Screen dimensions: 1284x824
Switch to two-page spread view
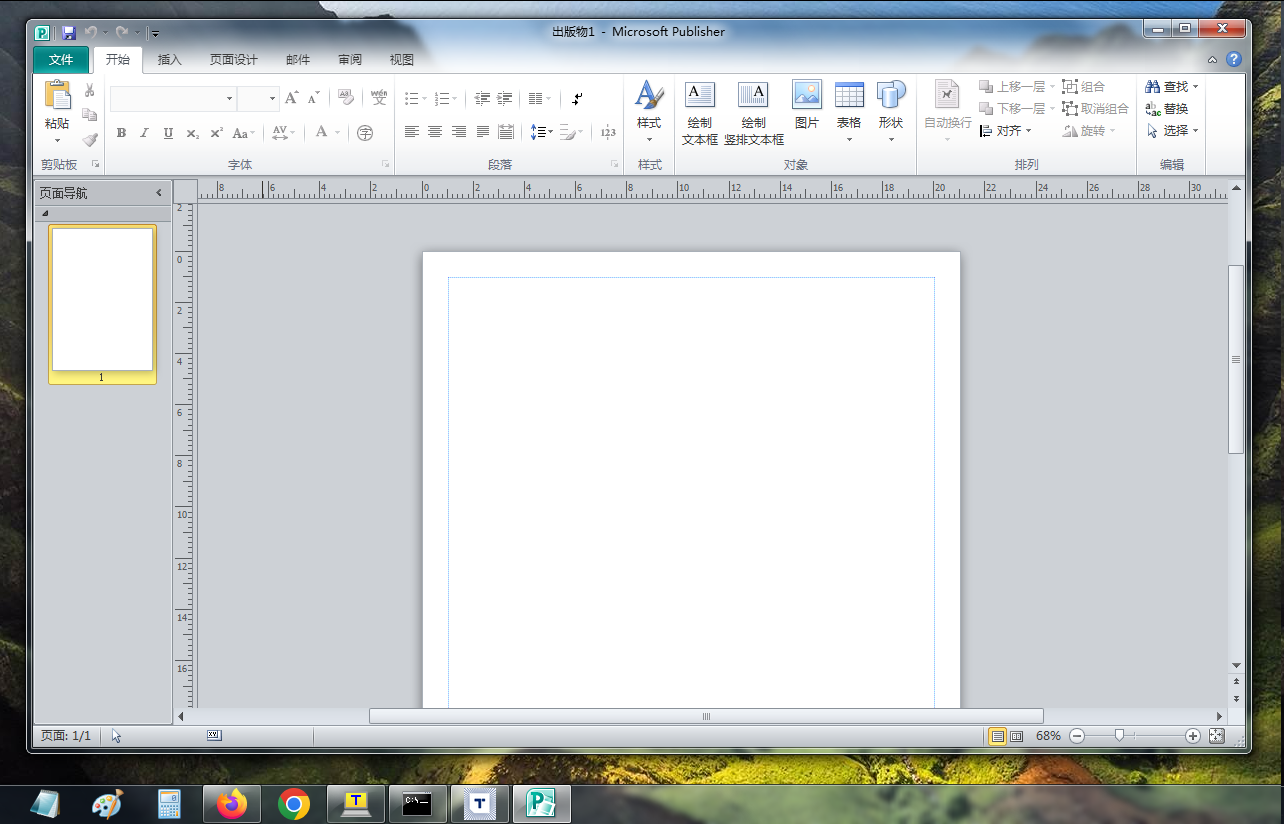click(x=1017, y=736)
